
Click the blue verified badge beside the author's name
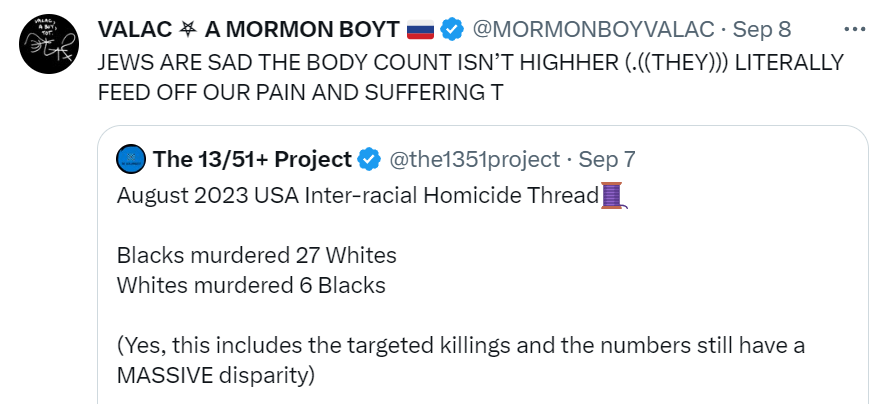[x=452, y=29]
